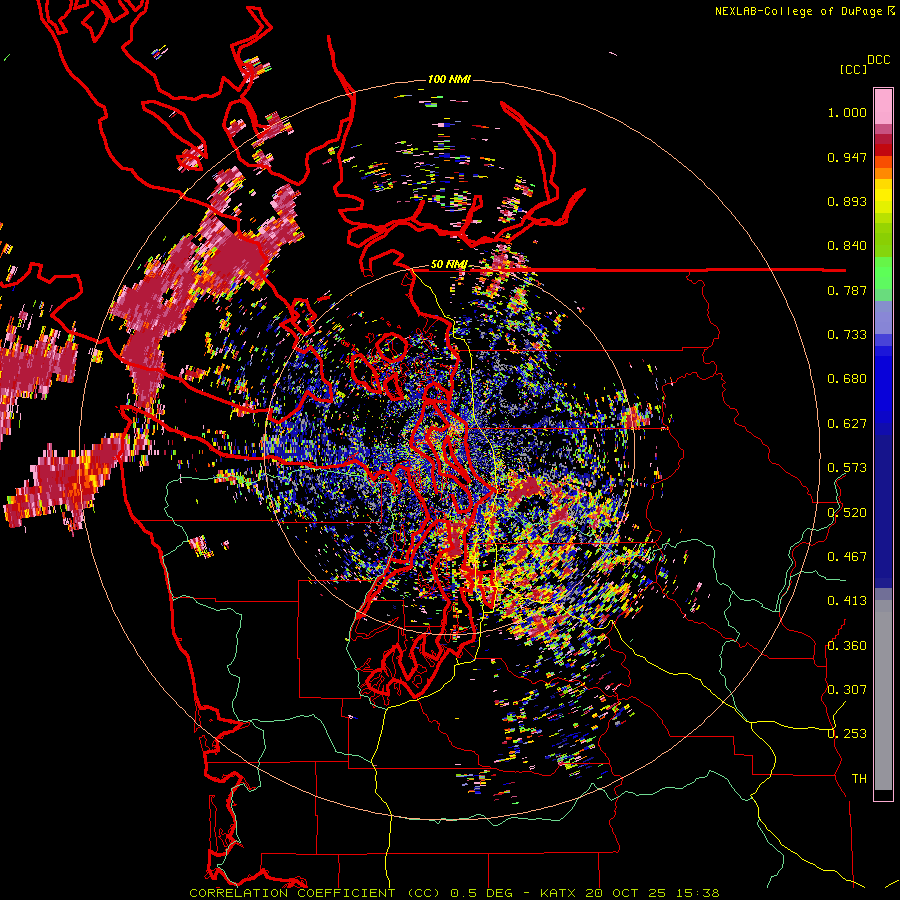The width and height of the screenshot is (900, 900).
Task: Select the 0.947 scale value
Action: tap(847, 157)
